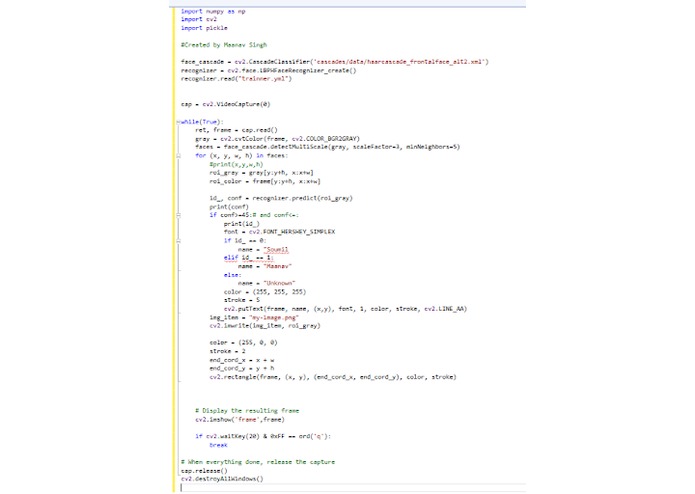Click the 'elif id_ == 1:' line
695x494 pixels.
(x=249, y=258)
